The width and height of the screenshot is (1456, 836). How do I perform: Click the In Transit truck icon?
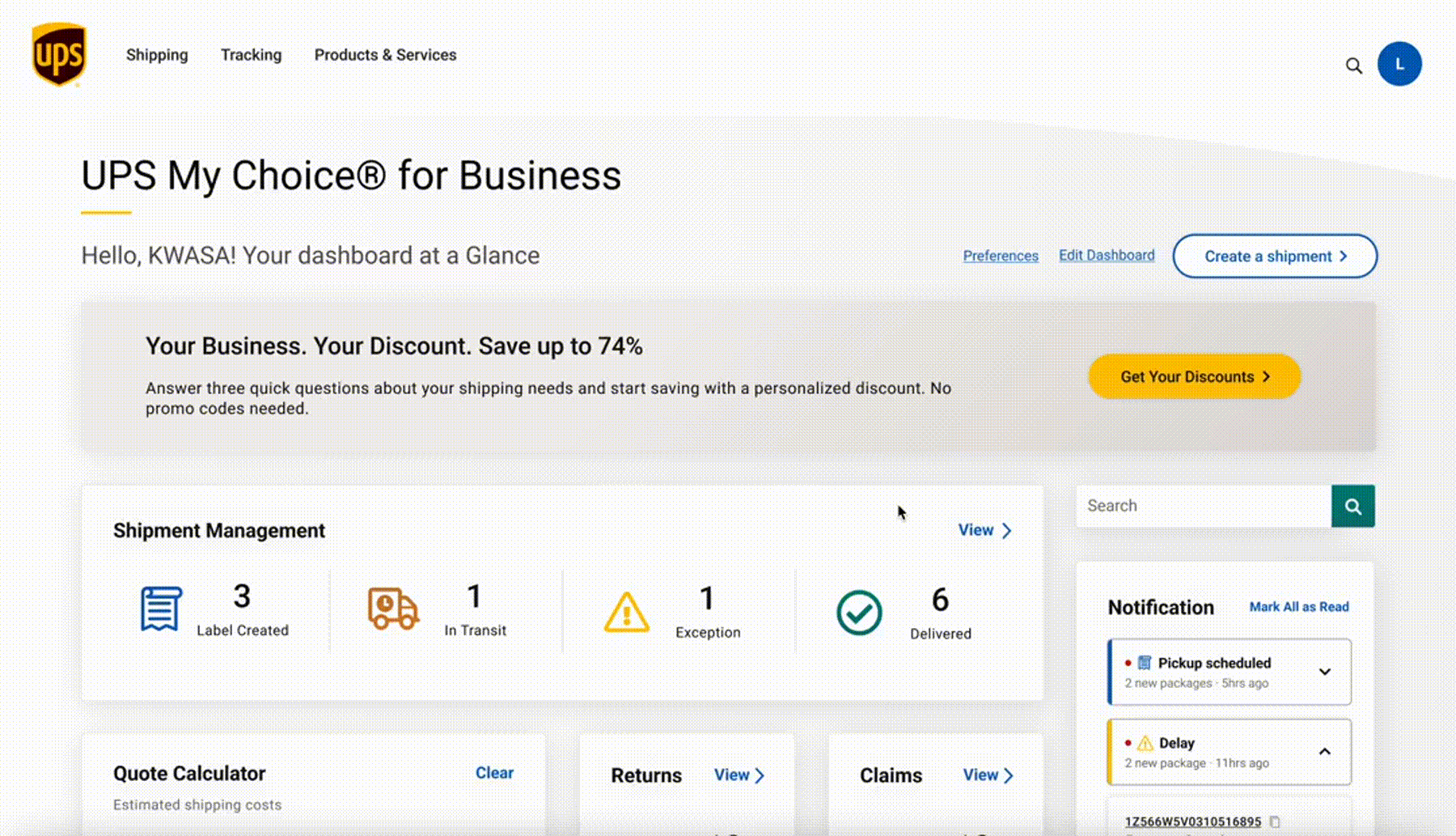tap(393, 609)
